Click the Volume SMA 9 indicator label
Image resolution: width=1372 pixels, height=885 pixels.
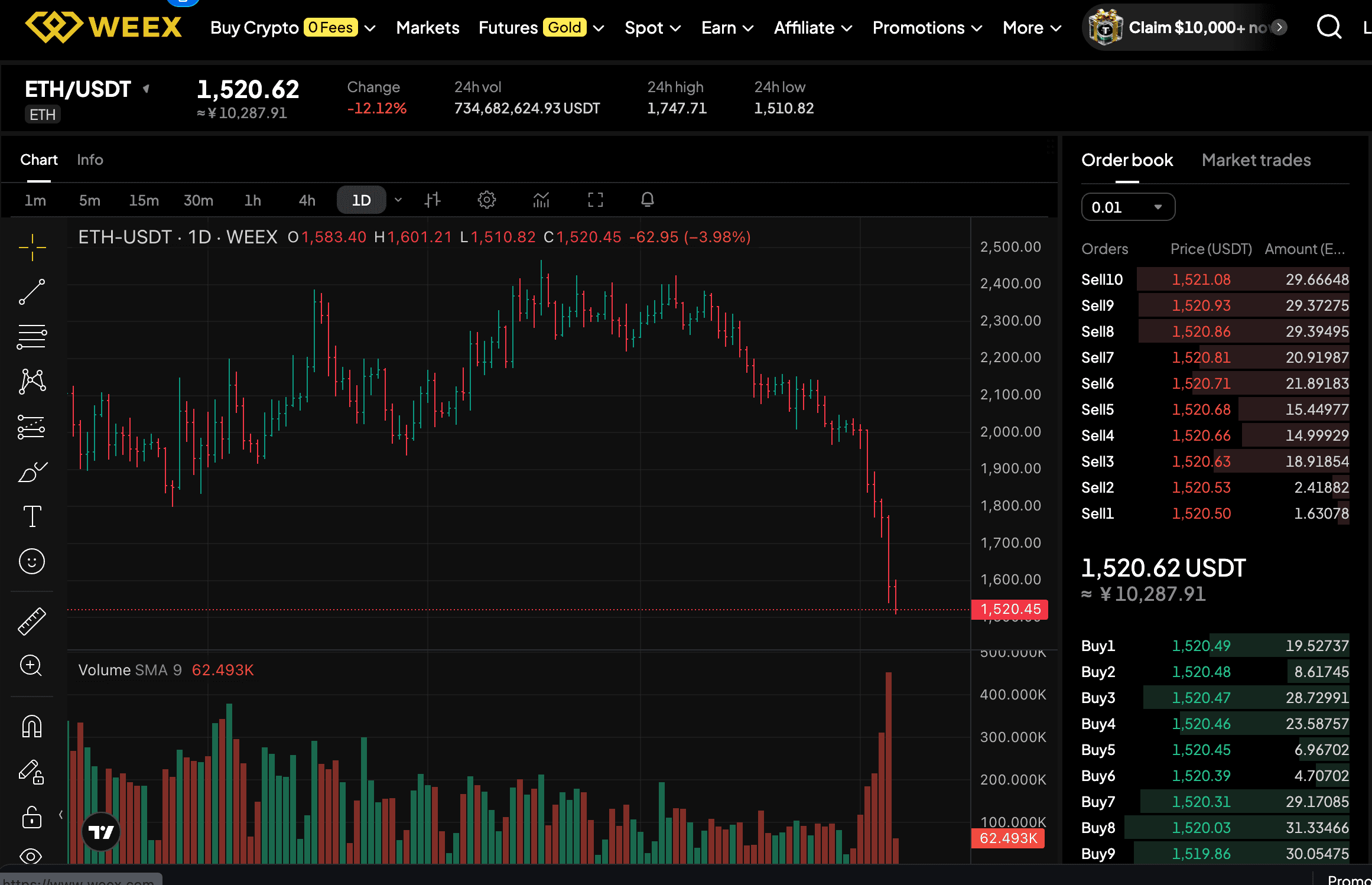(x=130, y=670)
